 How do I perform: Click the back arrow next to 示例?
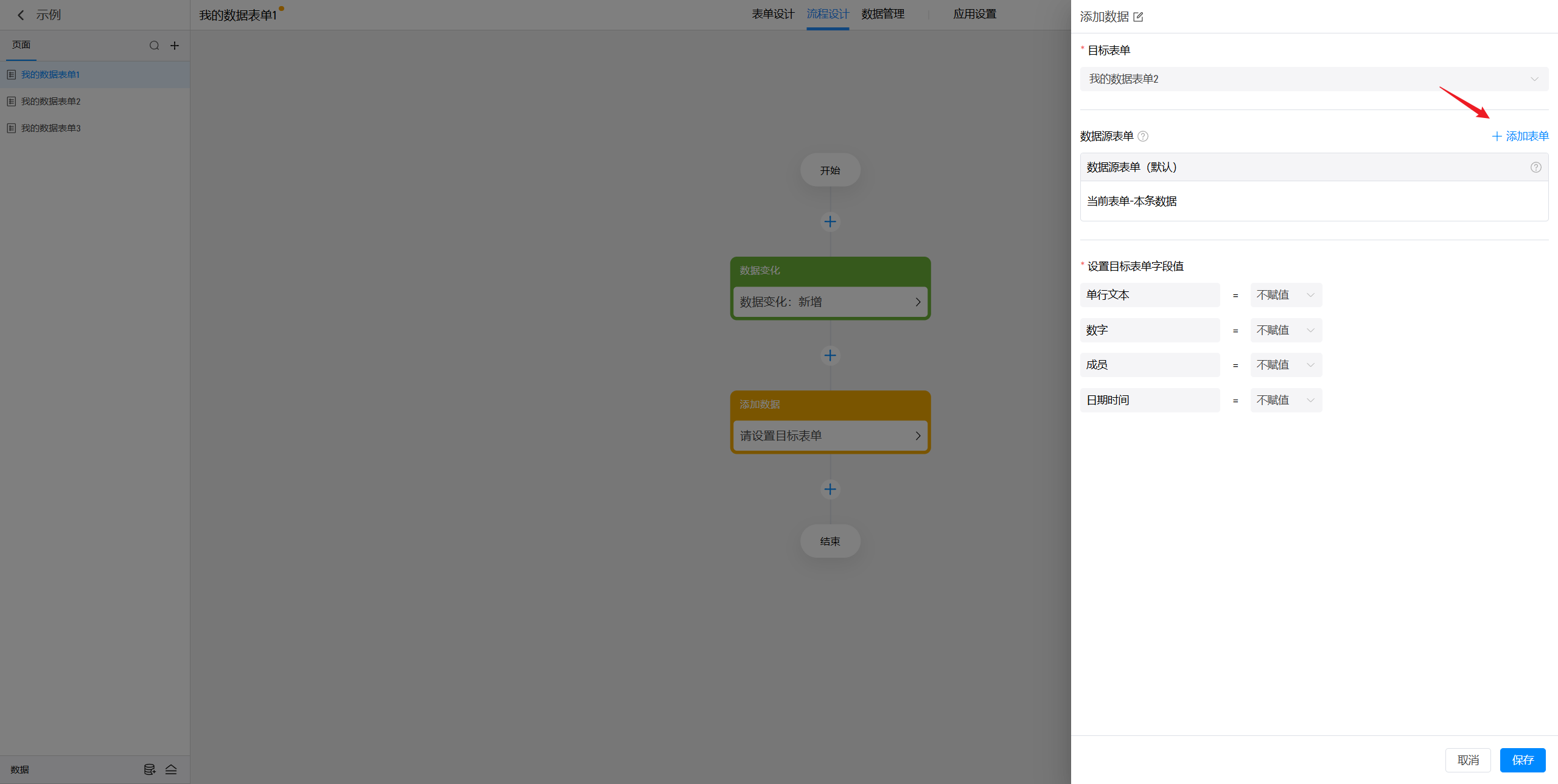[x=21, y=15]
